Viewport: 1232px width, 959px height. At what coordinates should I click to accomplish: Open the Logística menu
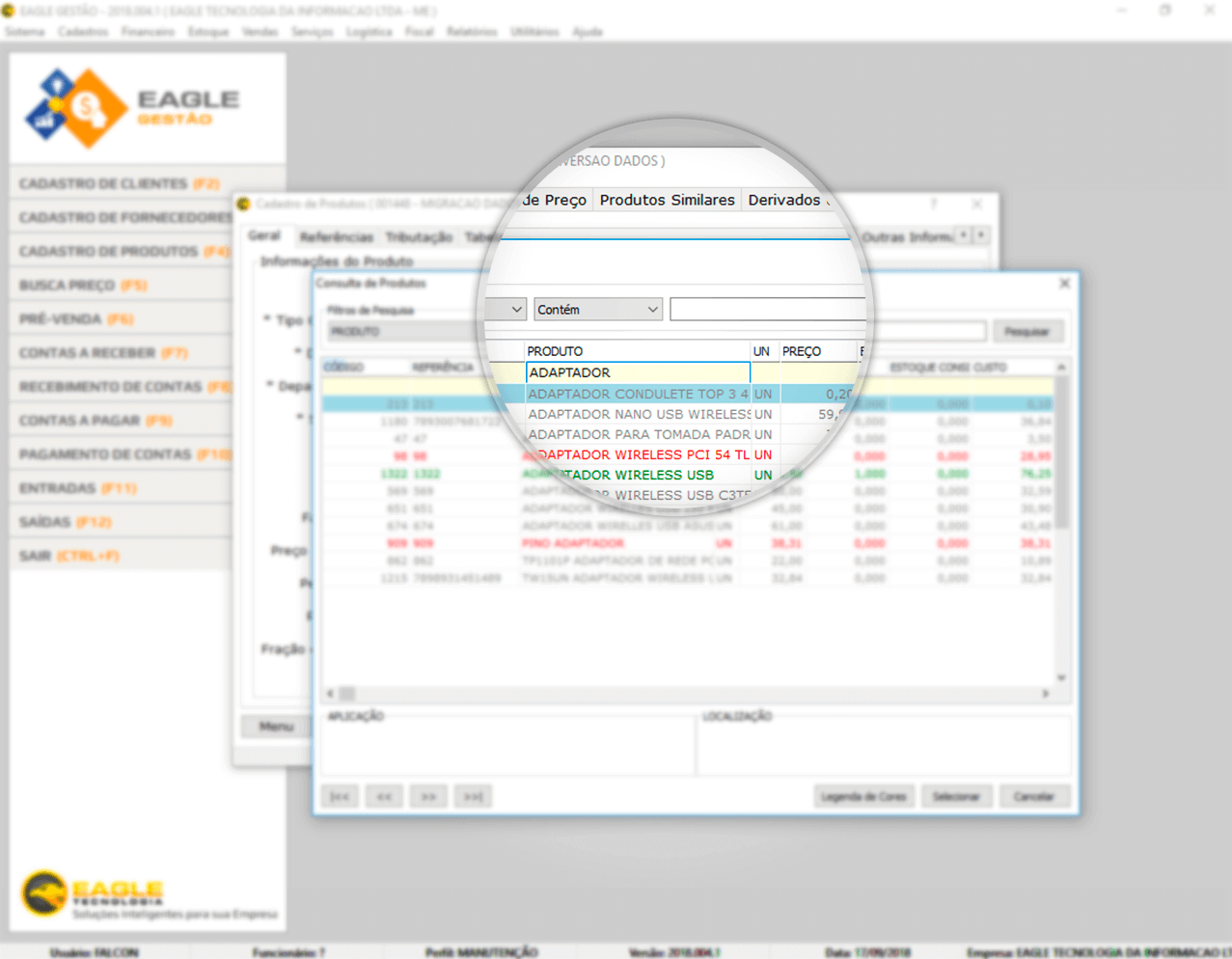[370, 32]
